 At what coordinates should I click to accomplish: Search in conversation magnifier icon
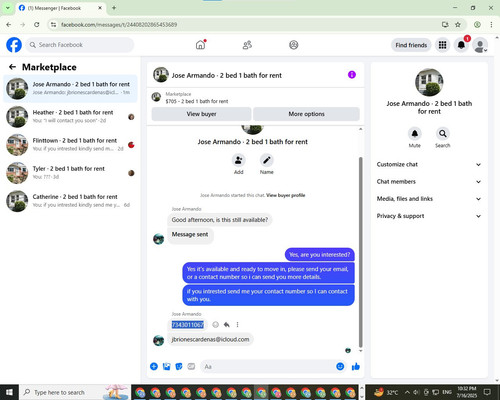pyautogui.click(x=443, y=134)
